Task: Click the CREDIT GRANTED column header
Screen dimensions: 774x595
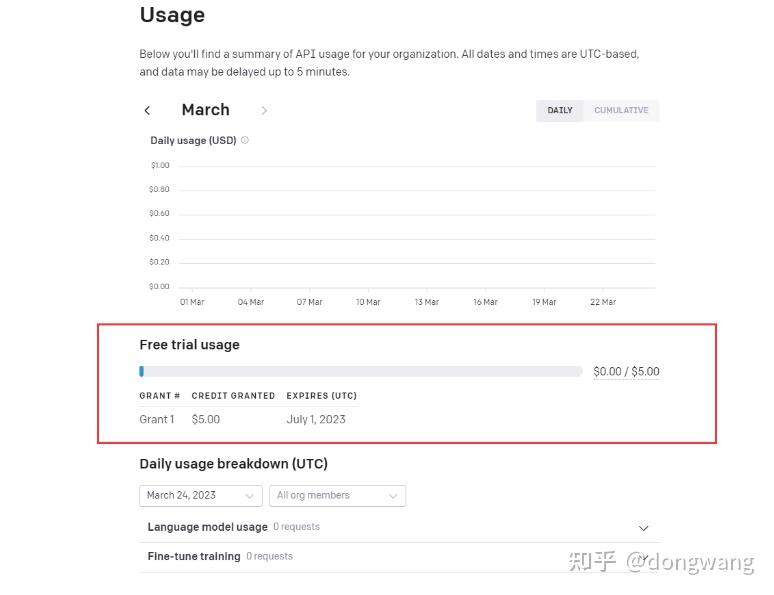Action: 233,396
